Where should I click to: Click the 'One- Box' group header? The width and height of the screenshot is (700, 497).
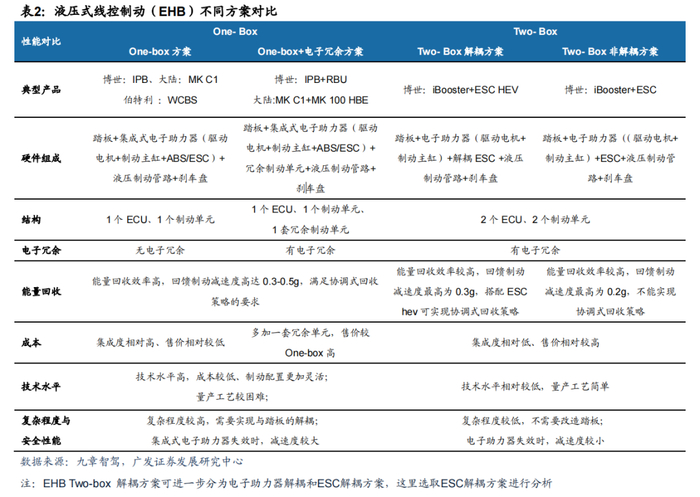pyautogui.click(x=235, y=32)
